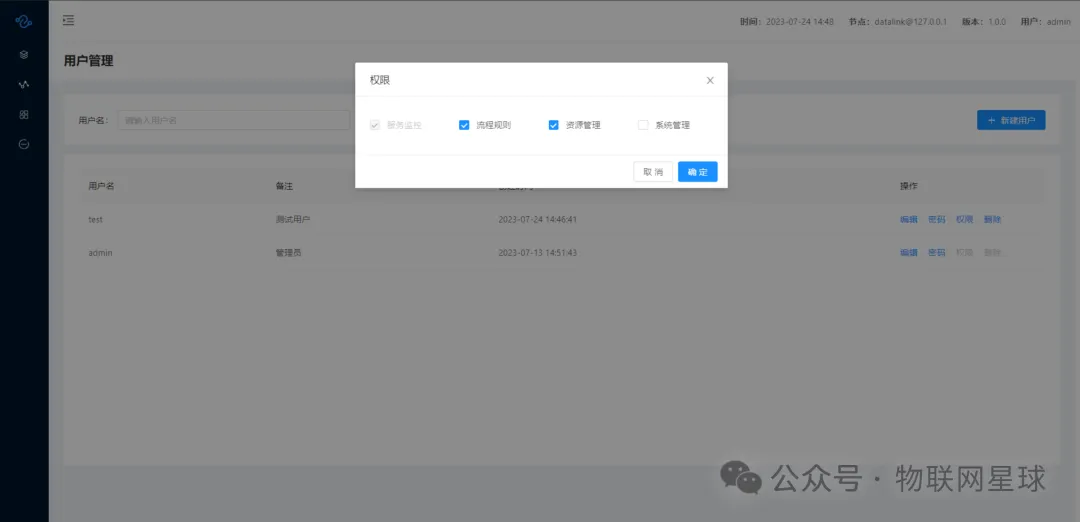
Task: Click the 新建用户 button
Action: point(1011,120)
